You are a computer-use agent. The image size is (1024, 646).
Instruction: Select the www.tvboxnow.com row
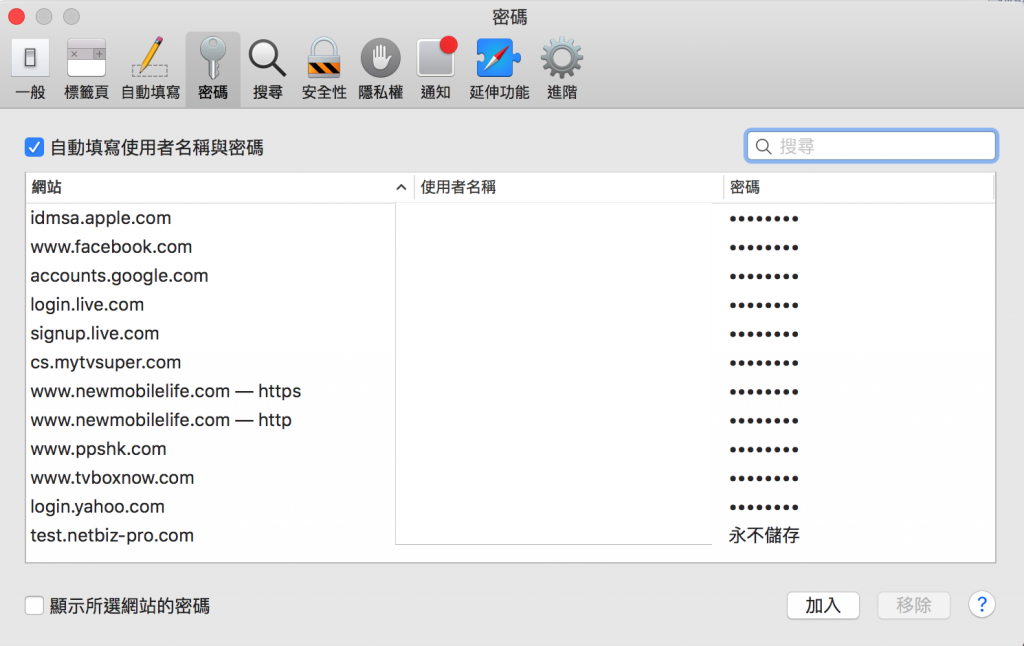[510, 477]
